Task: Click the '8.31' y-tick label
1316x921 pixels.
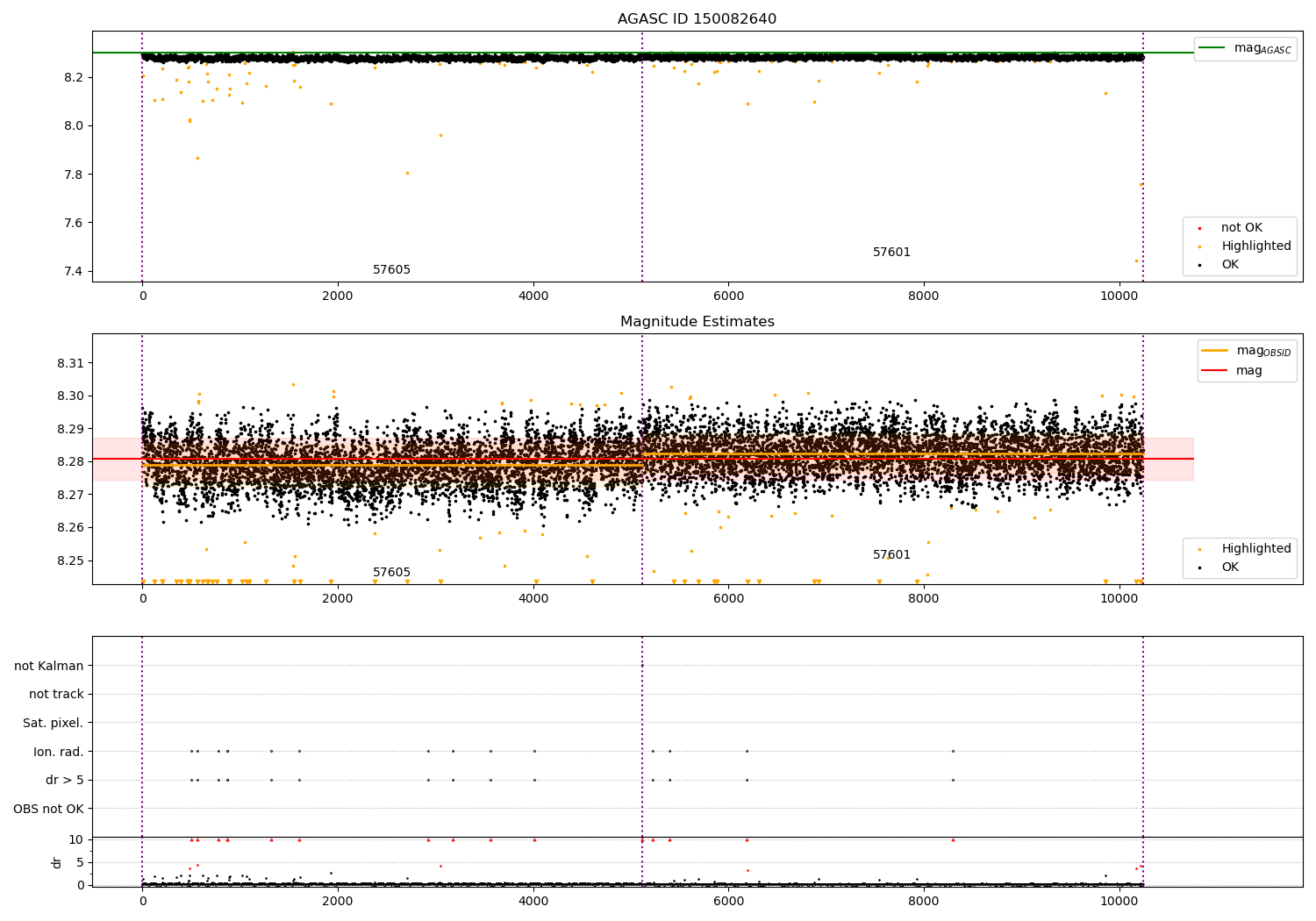Action: click(x=70, y=364)
